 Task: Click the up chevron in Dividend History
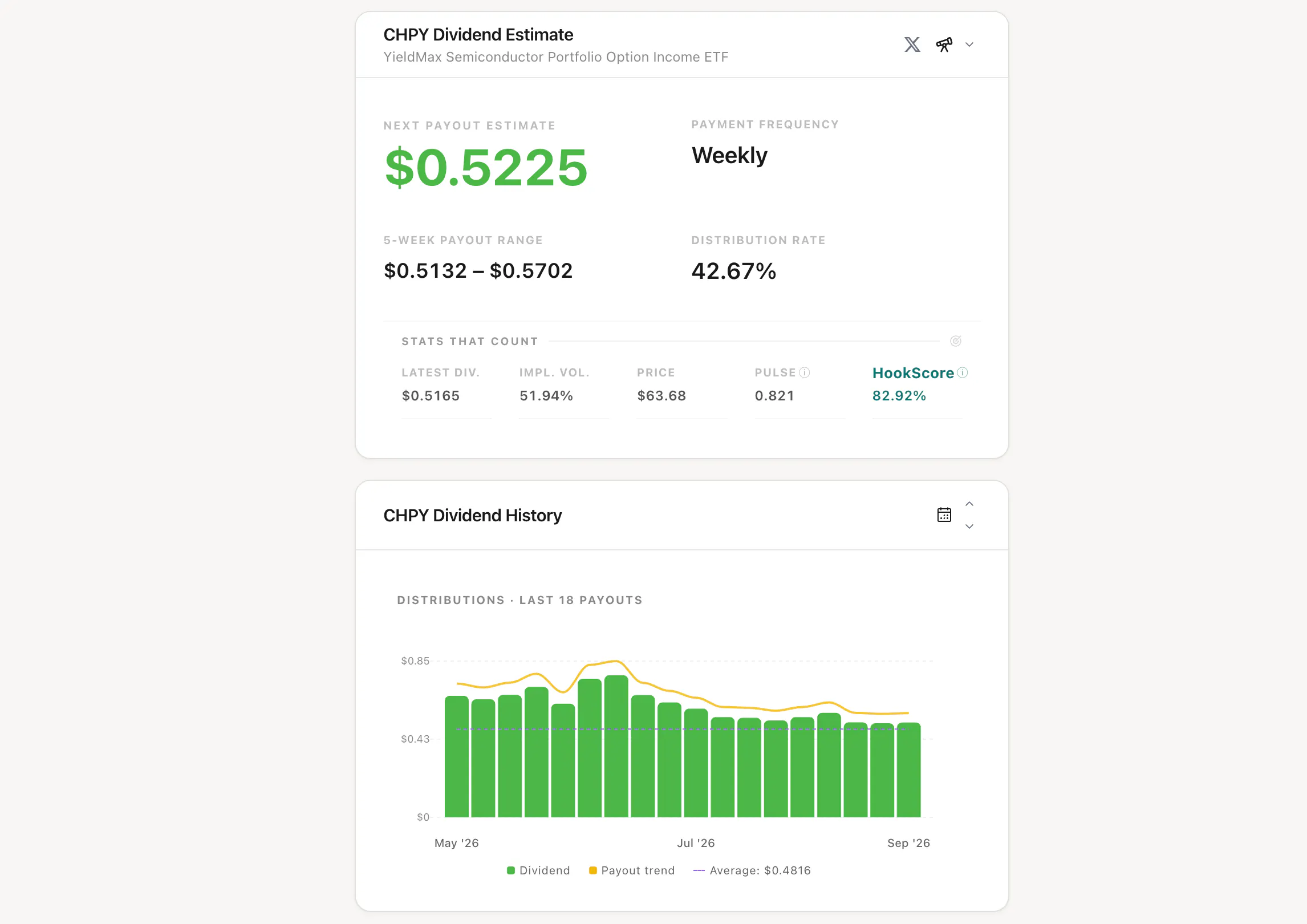point(969,504)
